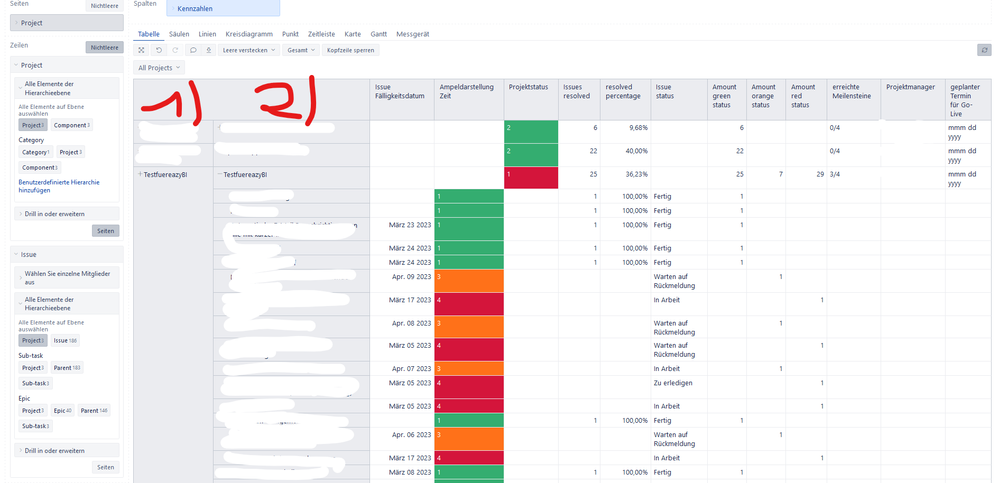999x483 pixels.
Task: Click the Zu erledigen status cell
Action: tap(679, 387)
